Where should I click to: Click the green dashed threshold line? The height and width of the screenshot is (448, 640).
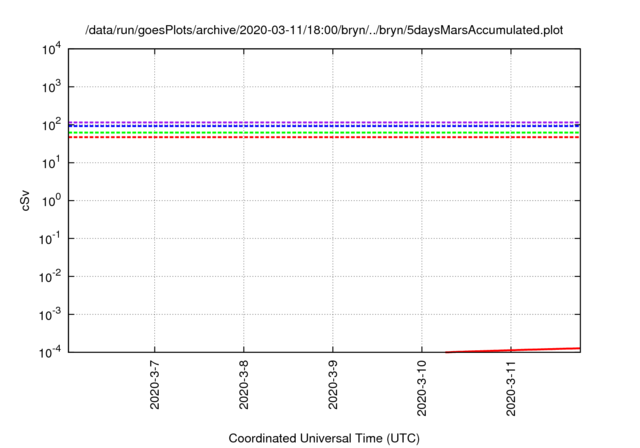[324, 133]
